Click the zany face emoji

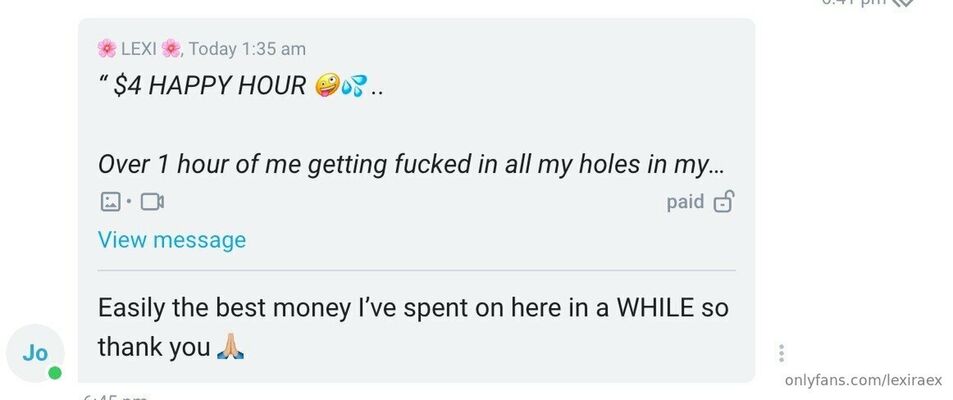[x=326, y=86]
